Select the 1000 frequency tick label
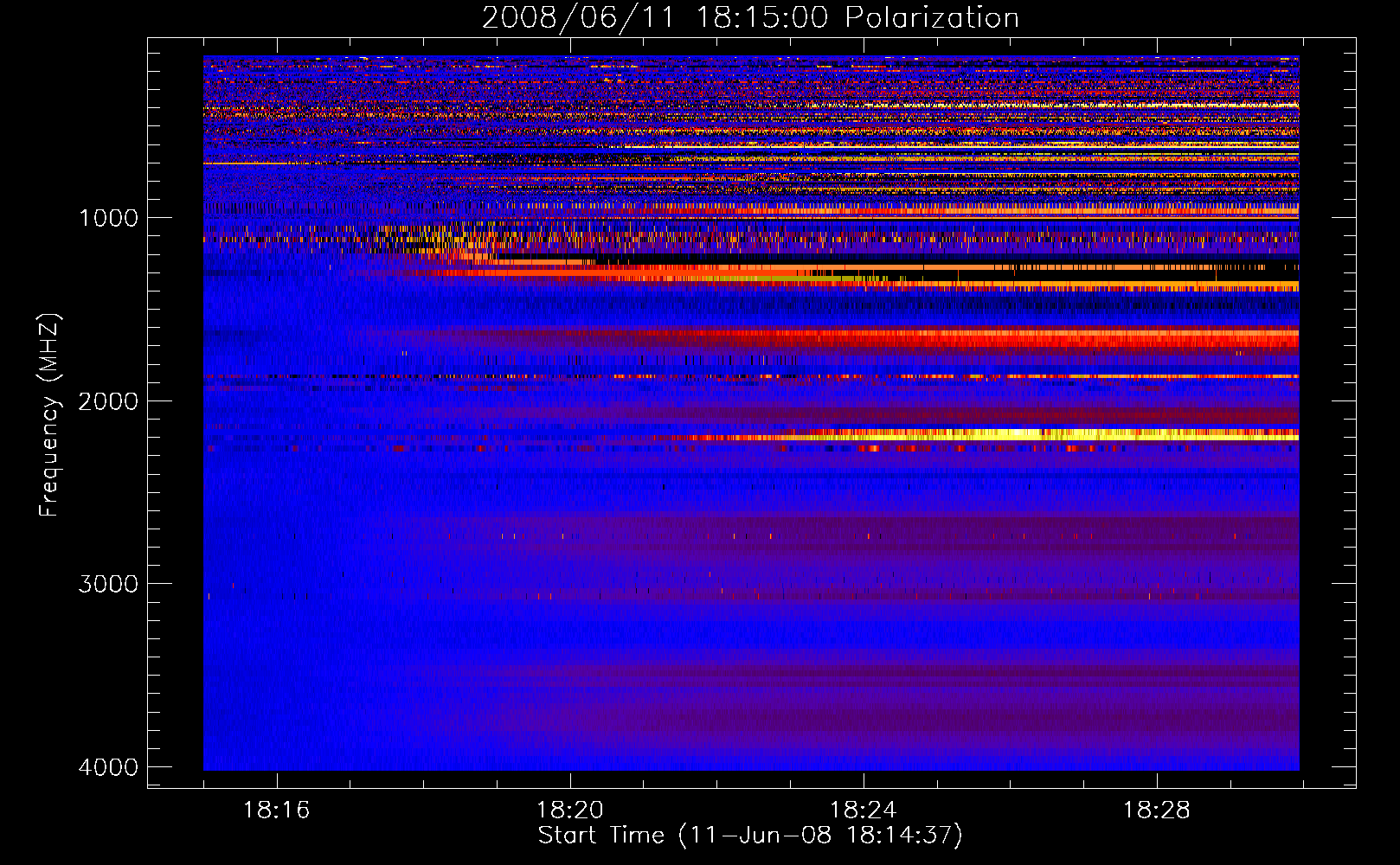Screen dimensions: 1400x865 [108, 218]
